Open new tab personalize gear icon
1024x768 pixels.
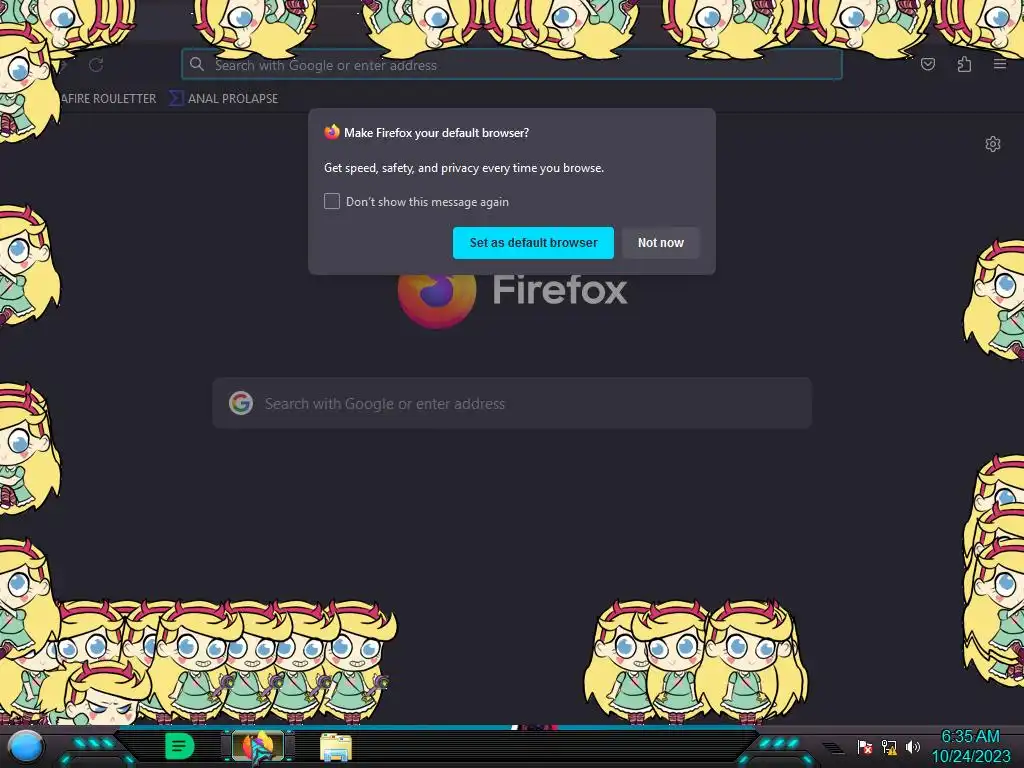coord(993,144)
